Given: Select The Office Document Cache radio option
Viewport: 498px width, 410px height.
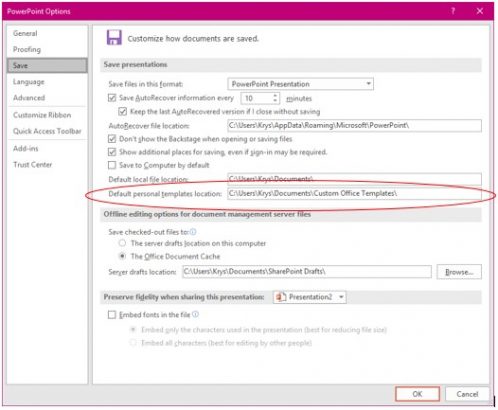Looking at the screenshot, I should [x=123, y=256].
